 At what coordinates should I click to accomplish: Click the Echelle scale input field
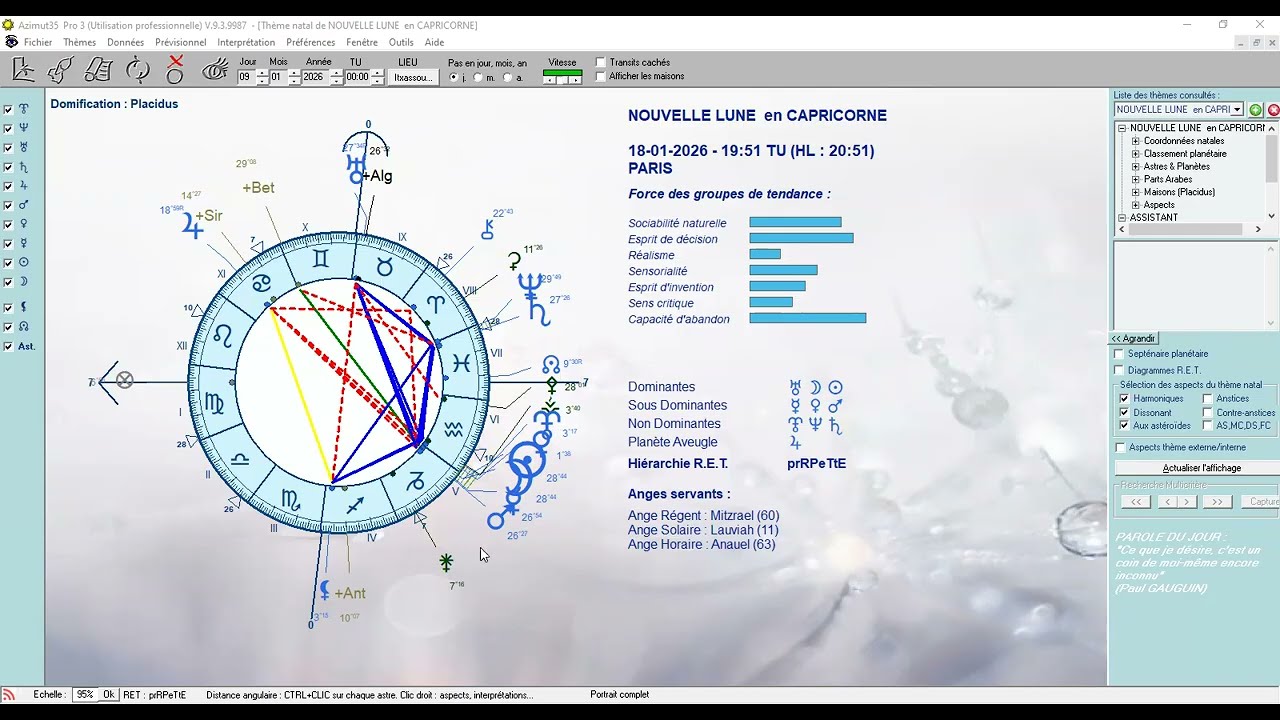(84, 694)
